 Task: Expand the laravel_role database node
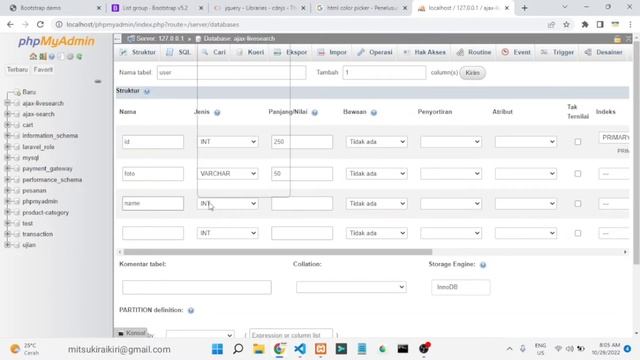(7, 147)
